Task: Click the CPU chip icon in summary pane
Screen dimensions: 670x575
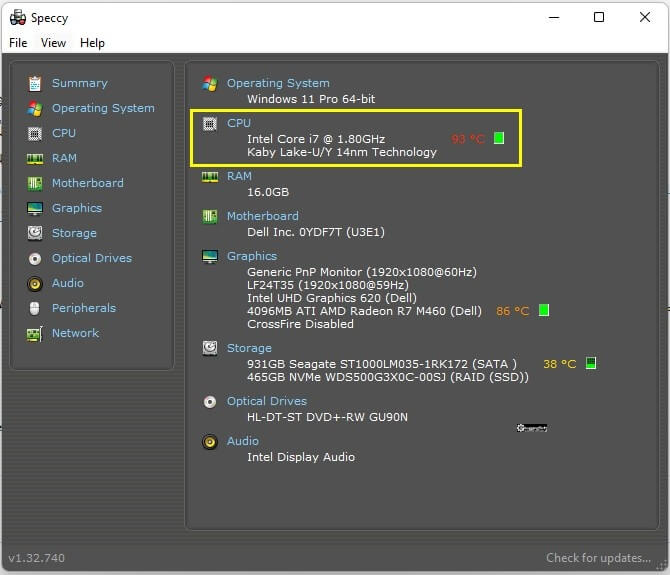Action: coord(210,124)
